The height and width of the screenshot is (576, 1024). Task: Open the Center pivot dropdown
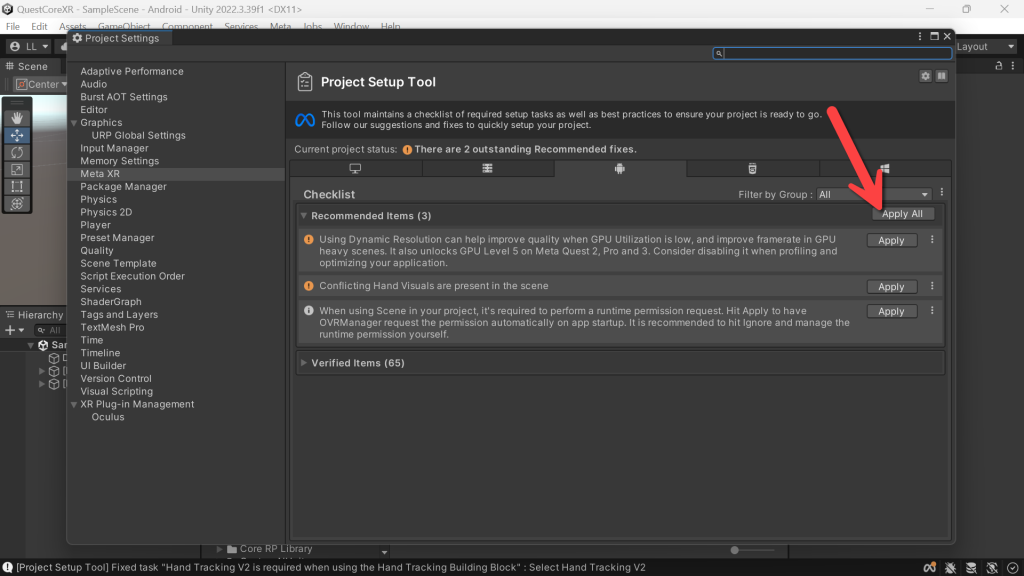click(42, 84)
